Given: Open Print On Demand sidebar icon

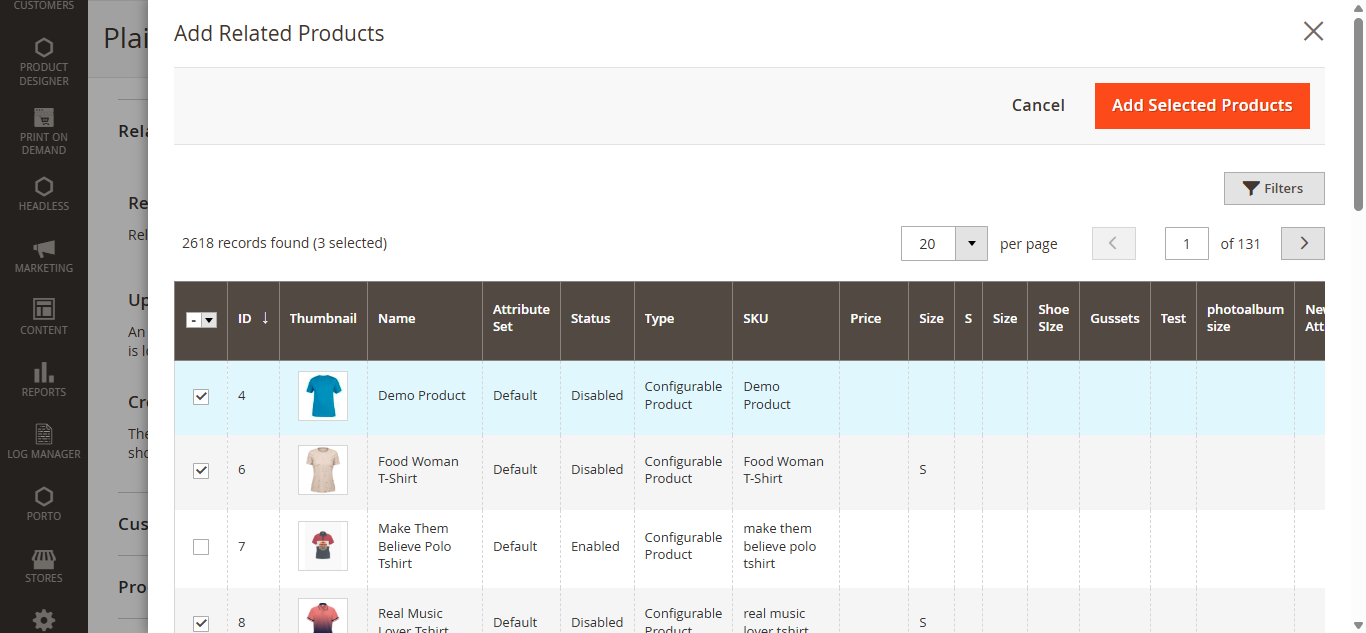Looking at the screenshot, I should tap(44, 118).
